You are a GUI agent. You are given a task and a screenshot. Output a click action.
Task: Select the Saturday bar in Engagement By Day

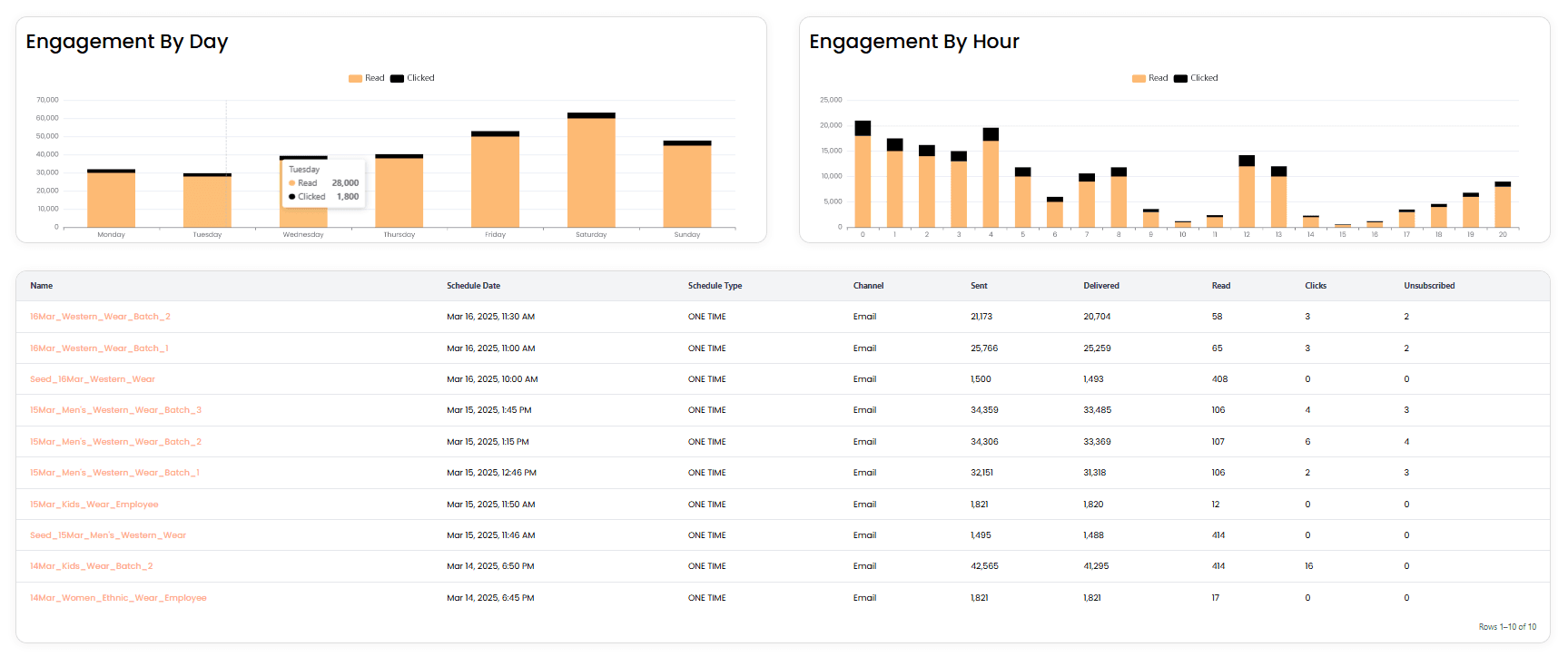591,172
